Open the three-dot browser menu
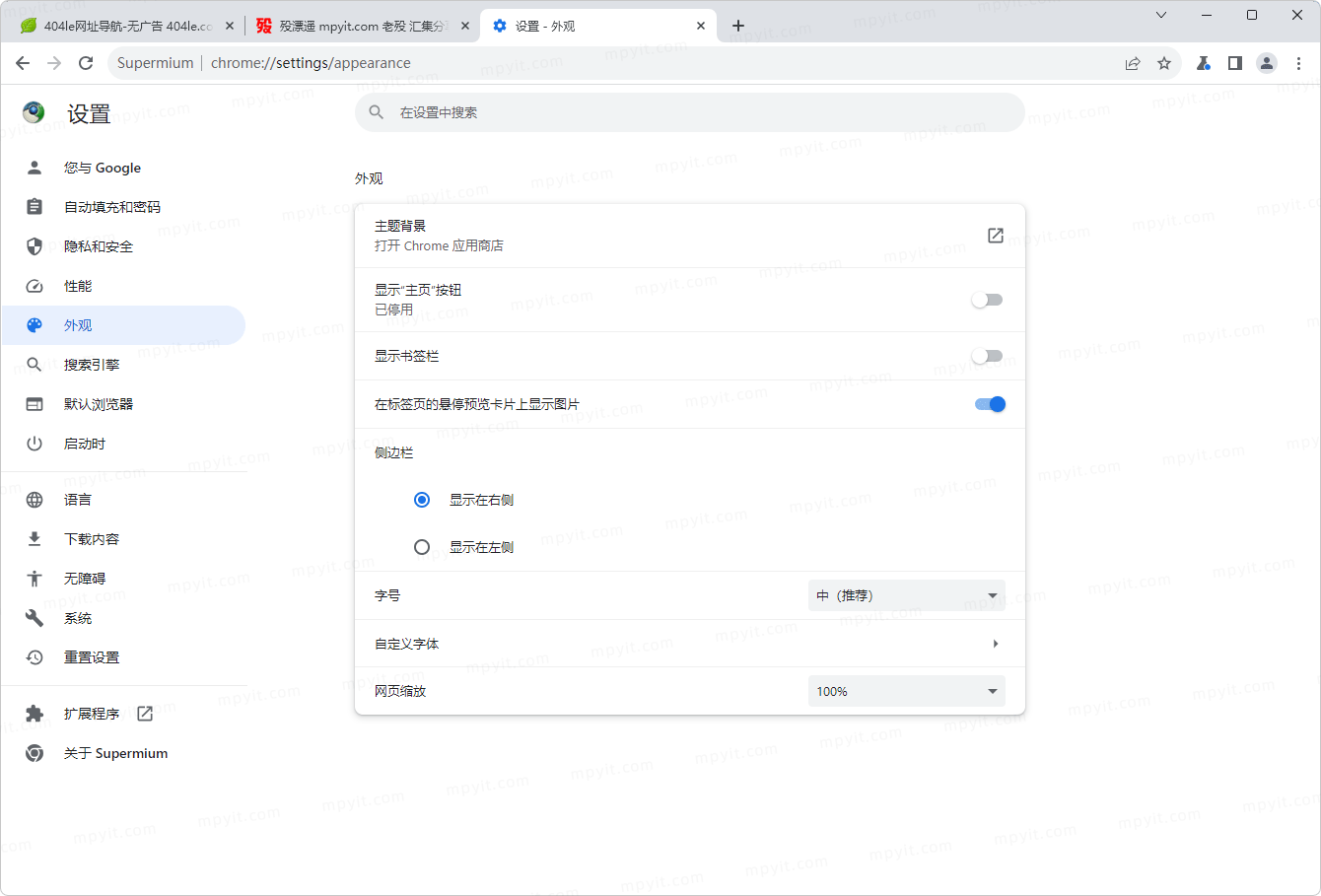1321x896 pixels. (1298, 63)
